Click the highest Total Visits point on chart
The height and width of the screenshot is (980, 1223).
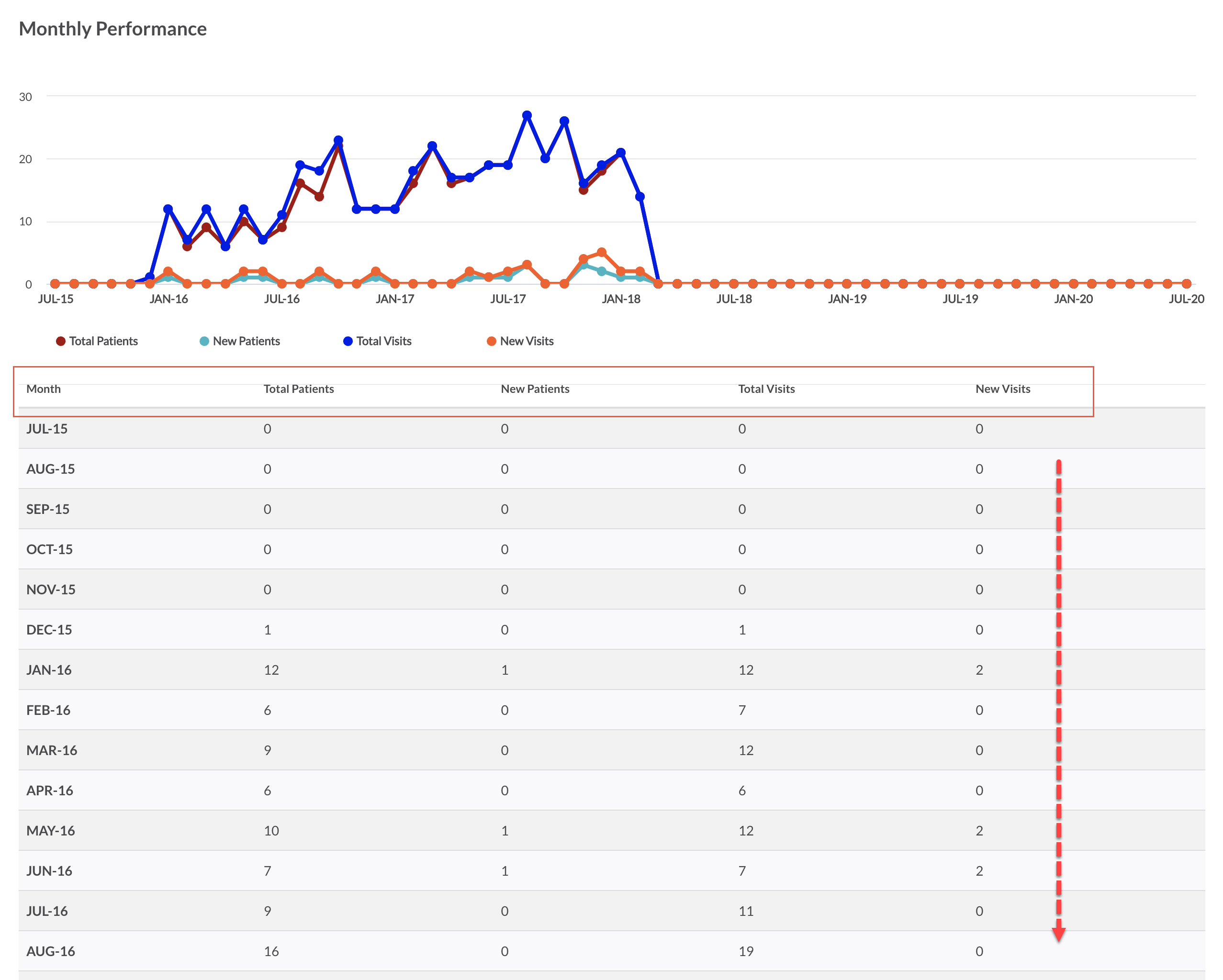click(527, 115)
